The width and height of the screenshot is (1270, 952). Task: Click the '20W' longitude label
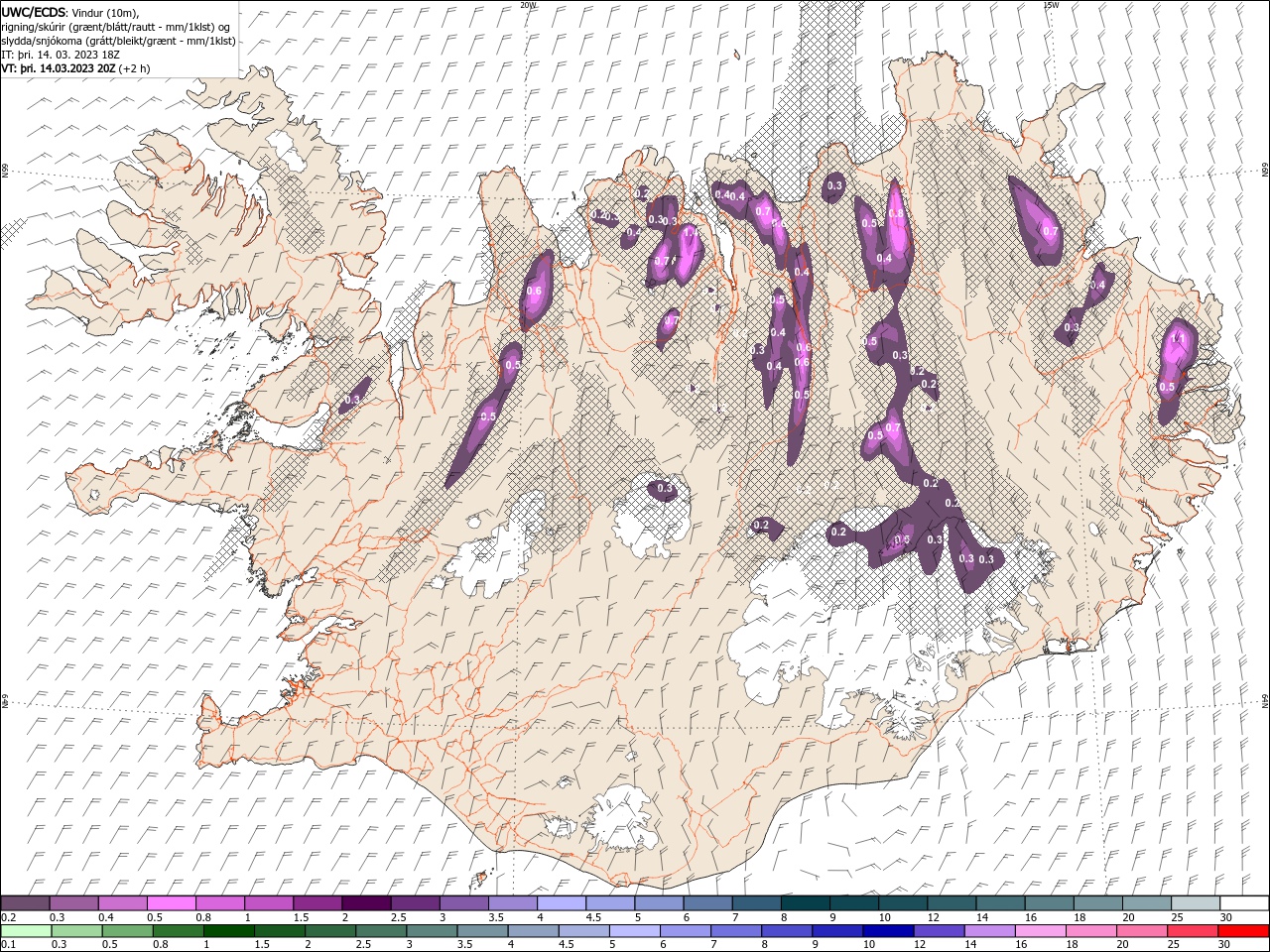528,5
